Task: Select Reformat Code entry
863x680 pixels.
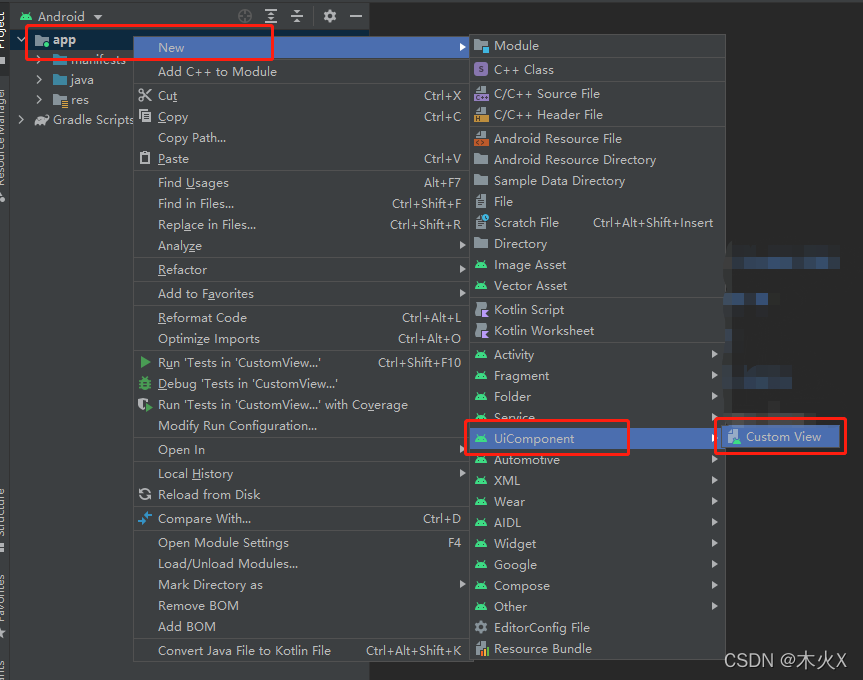Action: coord(301,317)
